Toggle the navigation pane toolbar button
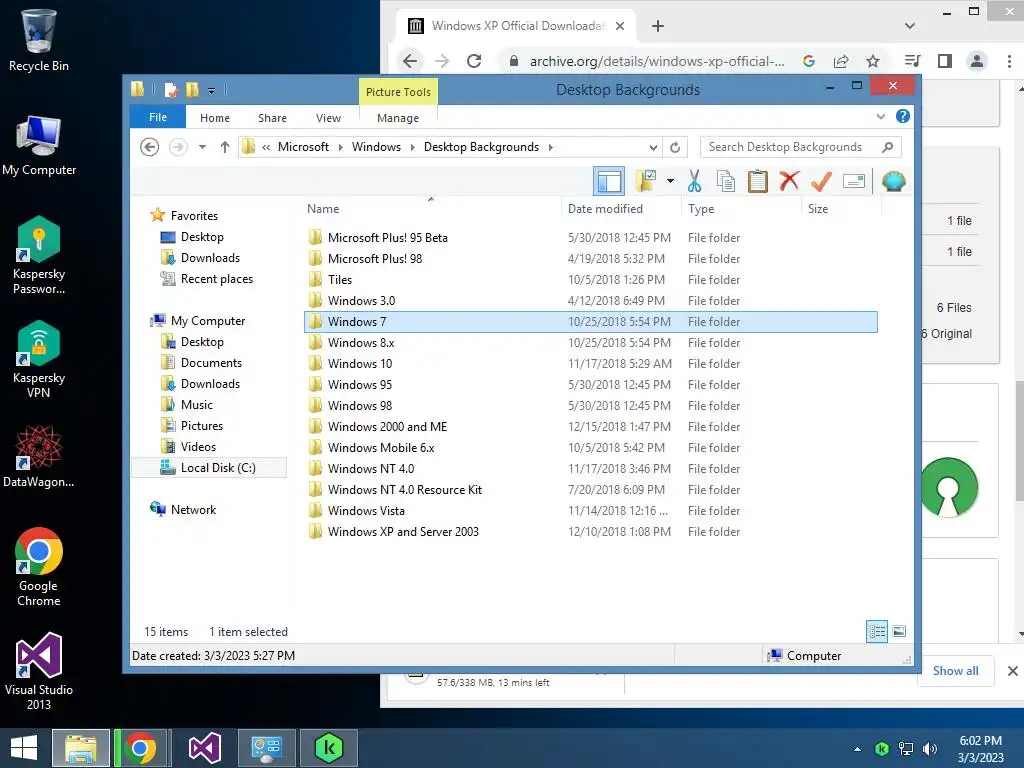 click(609, 181)
